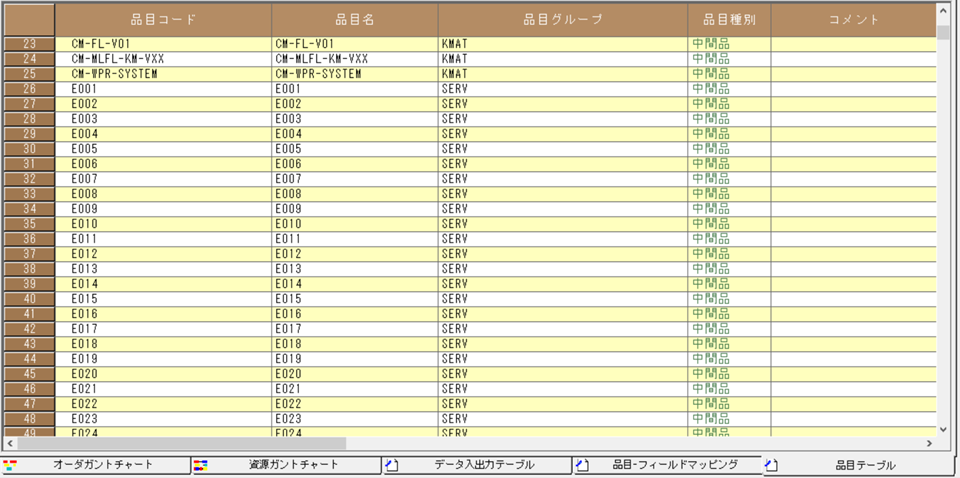Image resolution: width=960 pixels, height=478 pixels.
Task: Switch to the 品目-フィールドマッピング tab
Action: [x=667, y=465]
